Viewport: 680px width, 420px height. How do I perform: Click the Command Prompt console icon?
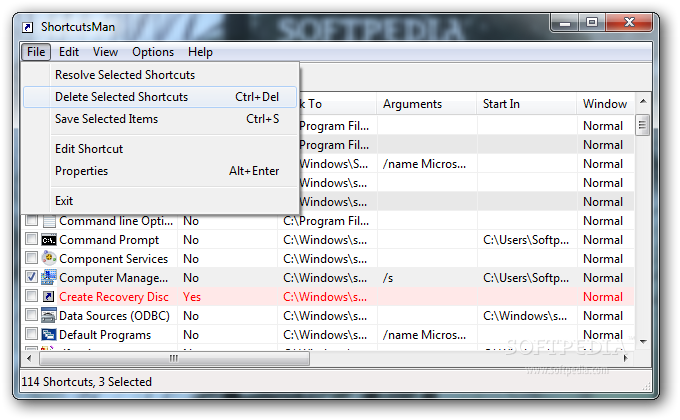49,240
